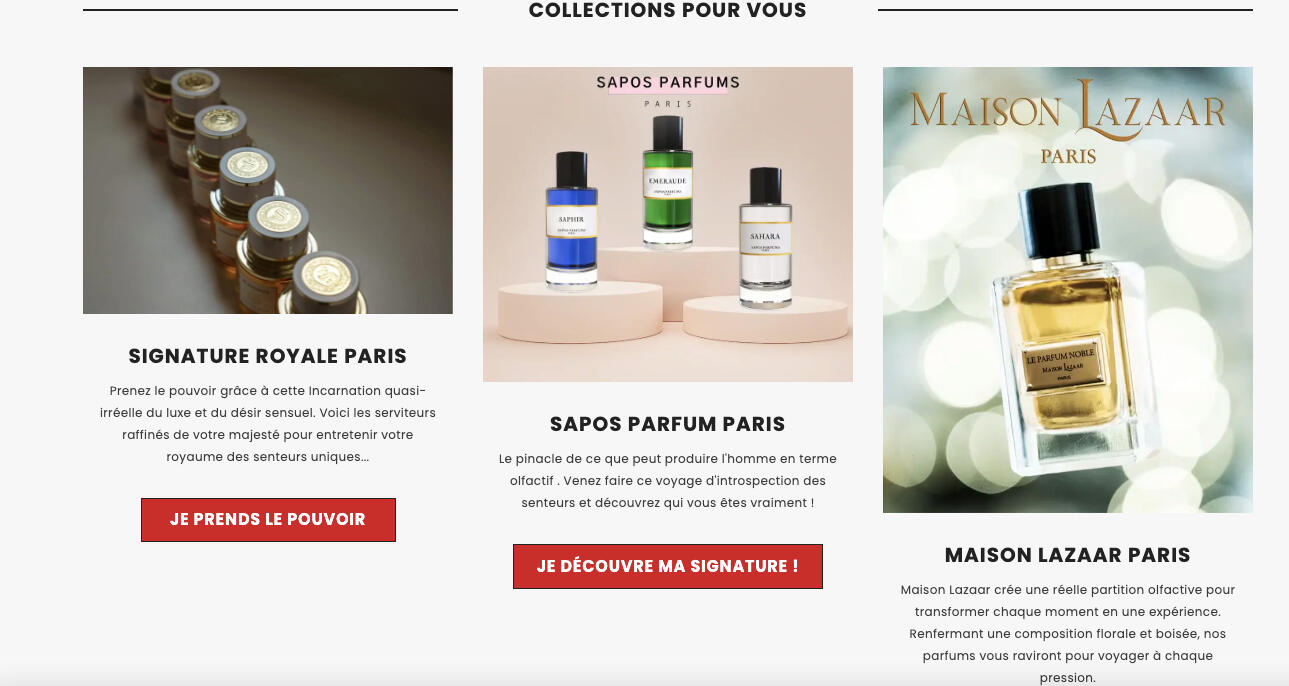Select the white Sahara perfume bottle
Viewport: 1289px width, 686px height.
[x=765, y=238]
